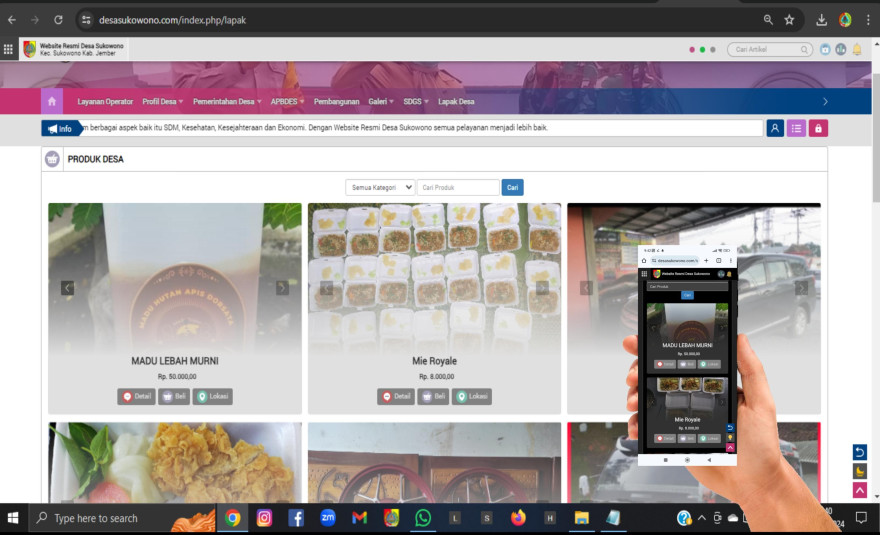Open the Lapak Desa menu item
This screenshot has width=880, height=535.
(x=456, y=101)
